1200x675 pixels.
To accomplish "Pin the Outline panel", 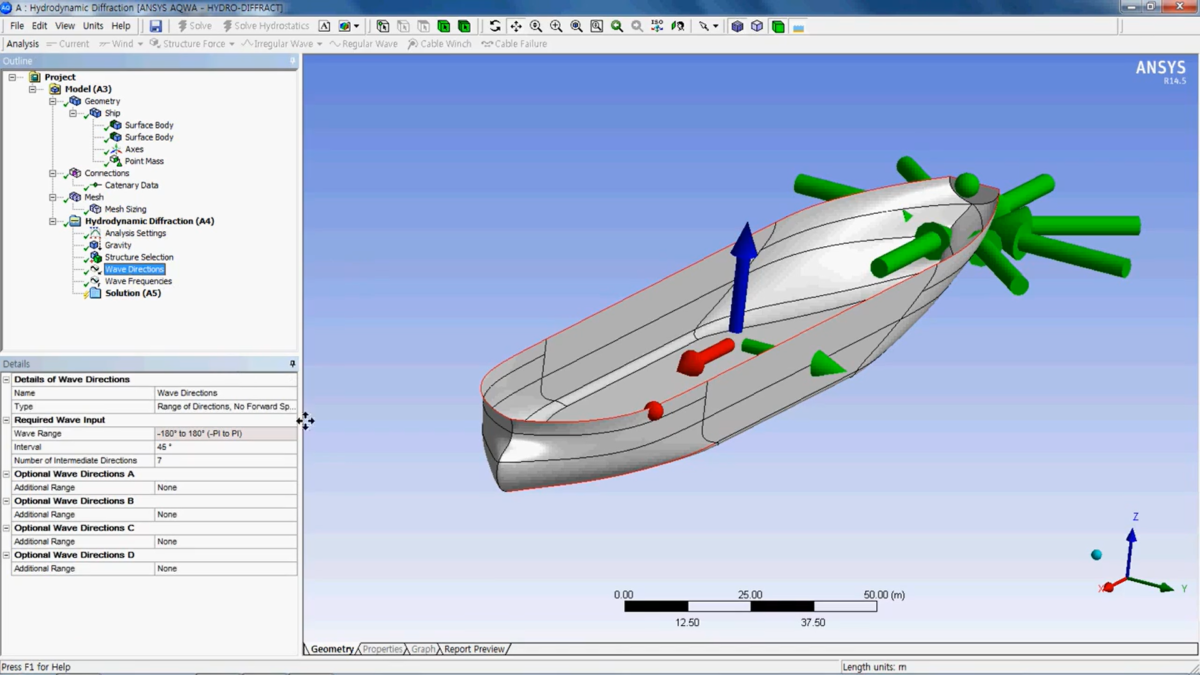I will (x=293, y=61).
